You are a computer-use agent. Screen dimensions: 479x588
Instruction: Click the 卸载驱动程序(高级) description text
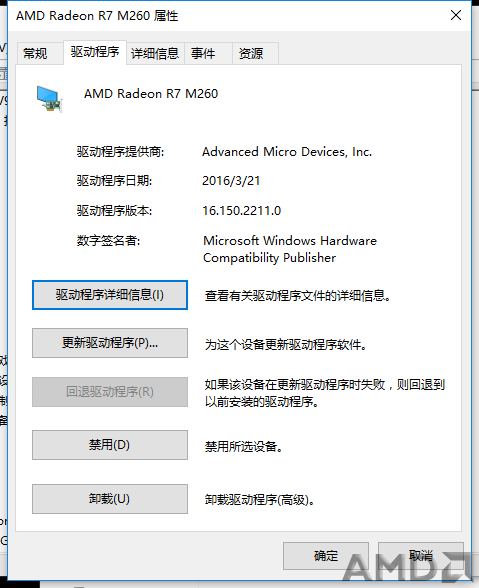click(260, 500)
